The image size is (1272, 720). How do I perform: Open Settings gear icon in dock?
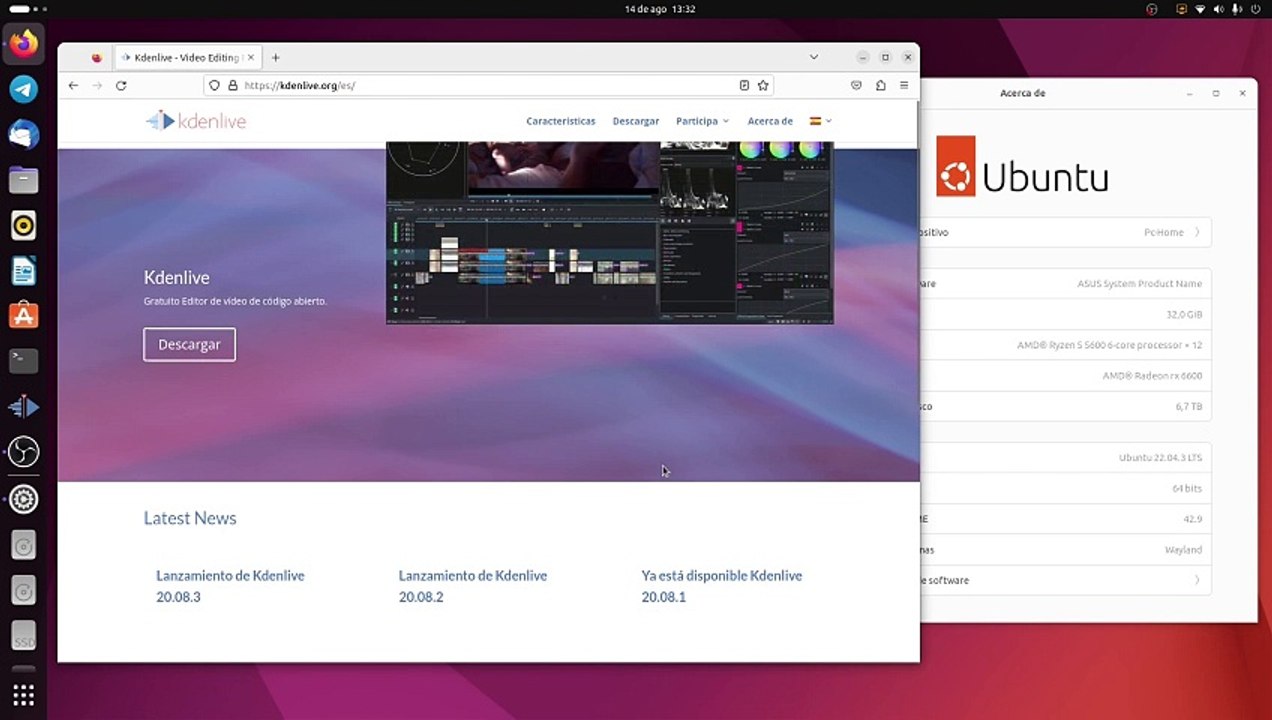pos(24,498)
